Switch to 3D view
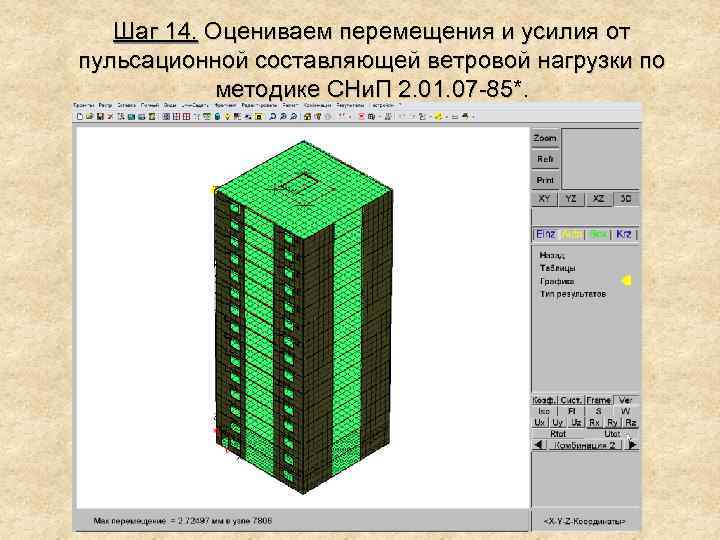Screen dimensions: 720x540 [x=626, y=199]
